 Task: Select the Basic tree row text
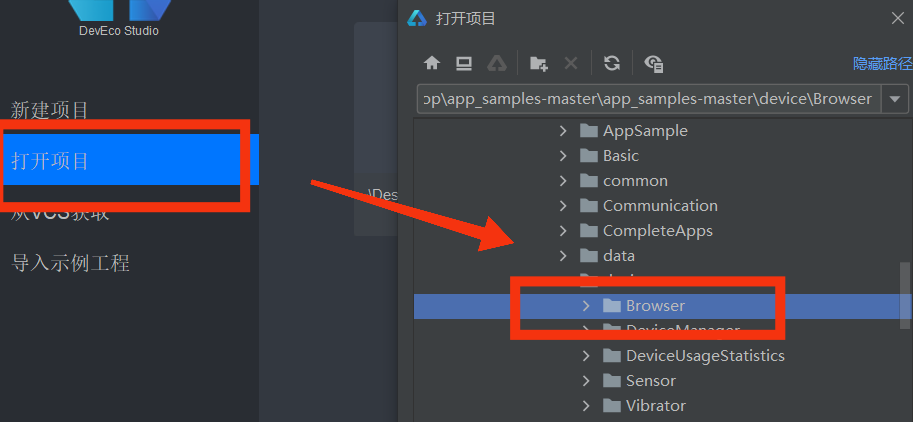[621, 156]
